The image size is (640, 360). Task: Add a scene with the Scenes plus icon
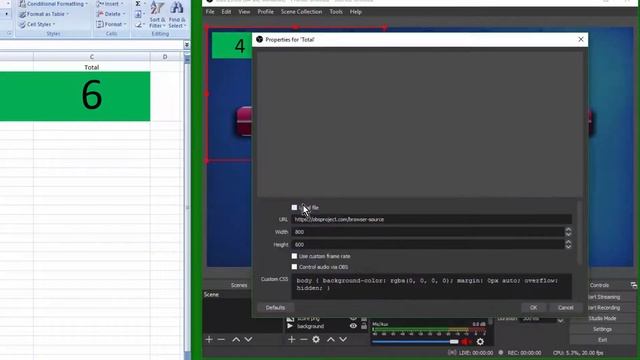pyautogui.click(x=209, y=339)
